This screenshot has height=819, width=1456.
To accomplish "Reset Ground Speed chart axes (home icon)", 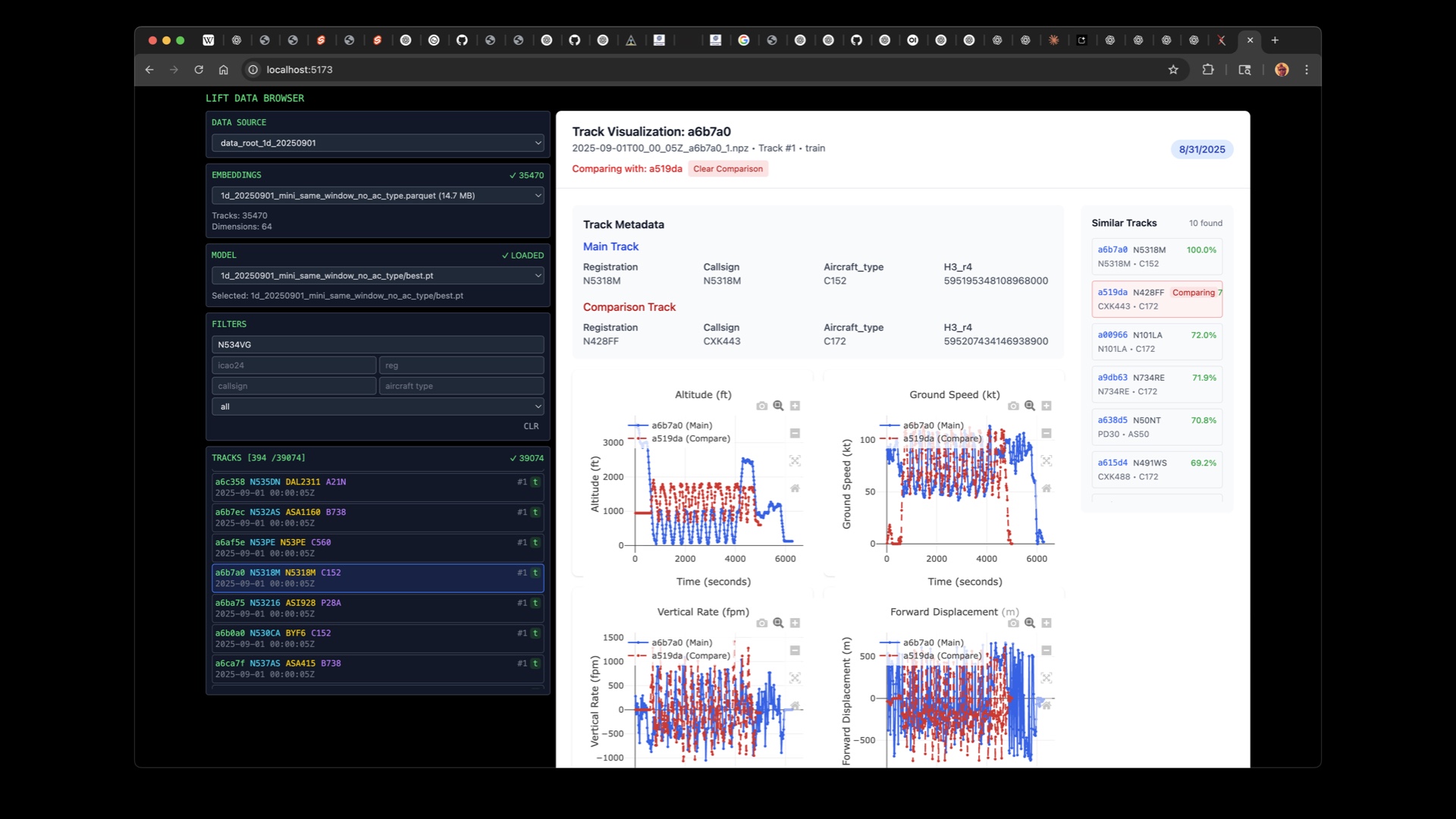I will 1046,488.
